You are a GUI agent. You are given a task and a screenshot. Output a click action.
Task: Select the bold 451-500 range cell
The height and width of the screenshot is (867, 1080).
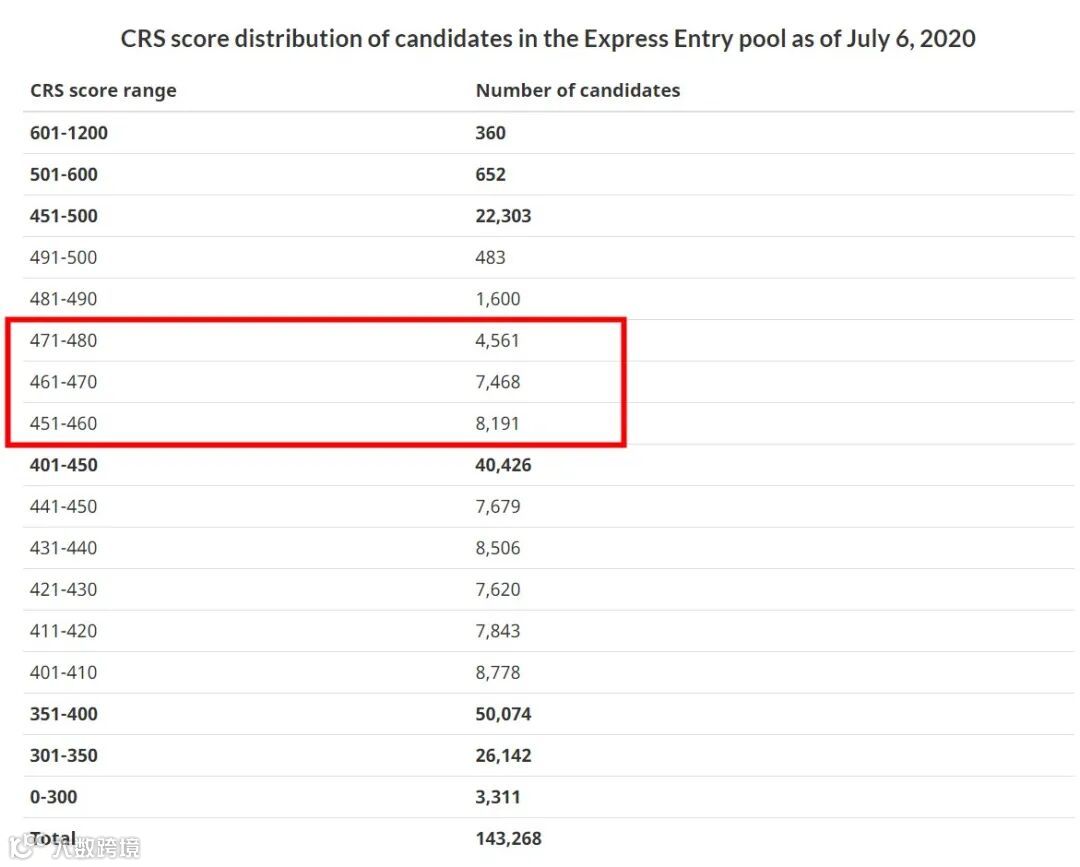64,216
